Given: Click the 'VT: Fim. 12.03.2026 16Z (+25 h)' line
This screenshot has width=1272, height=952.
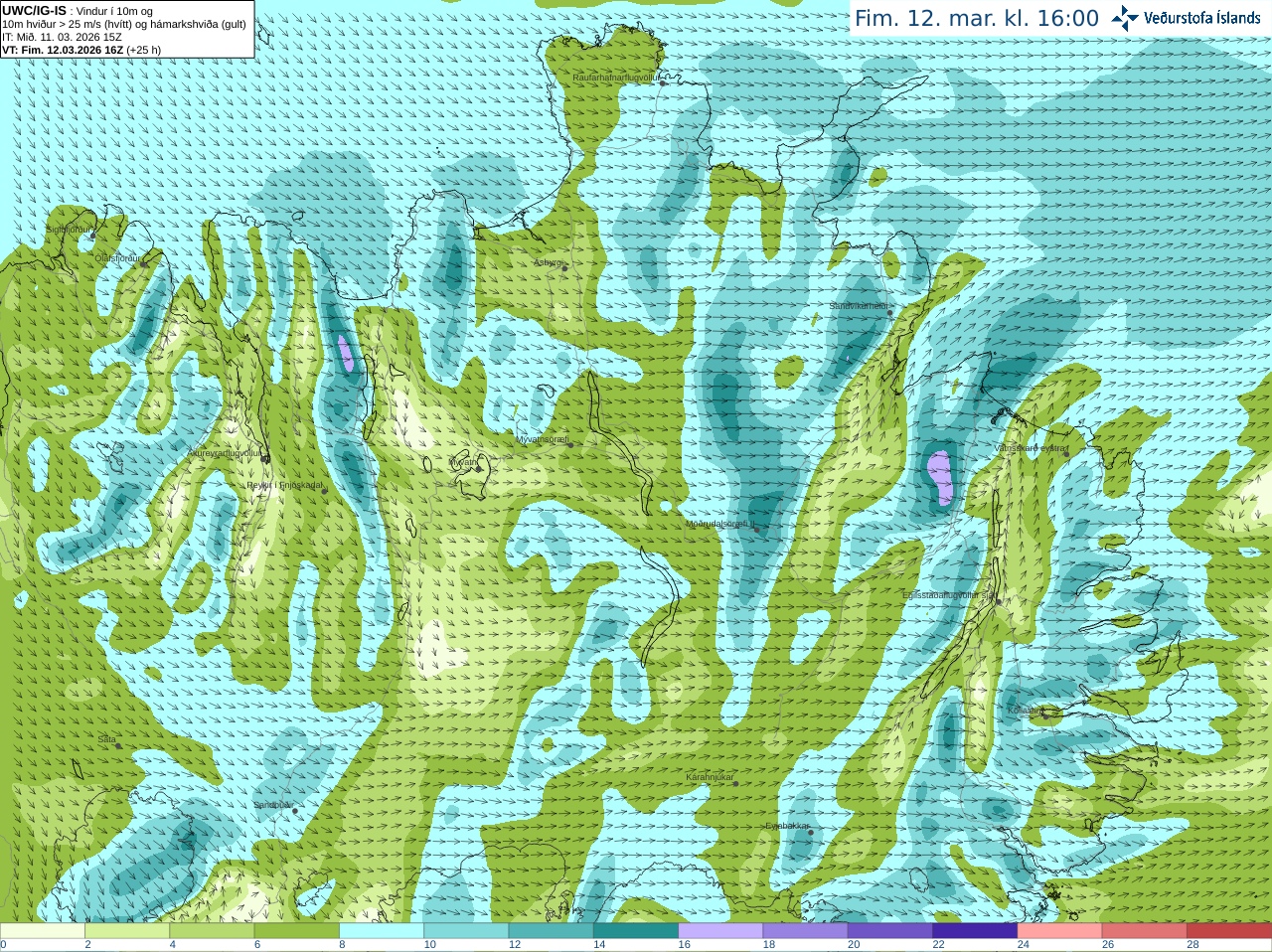Looking at the screenshot, I should pos(81,50).
